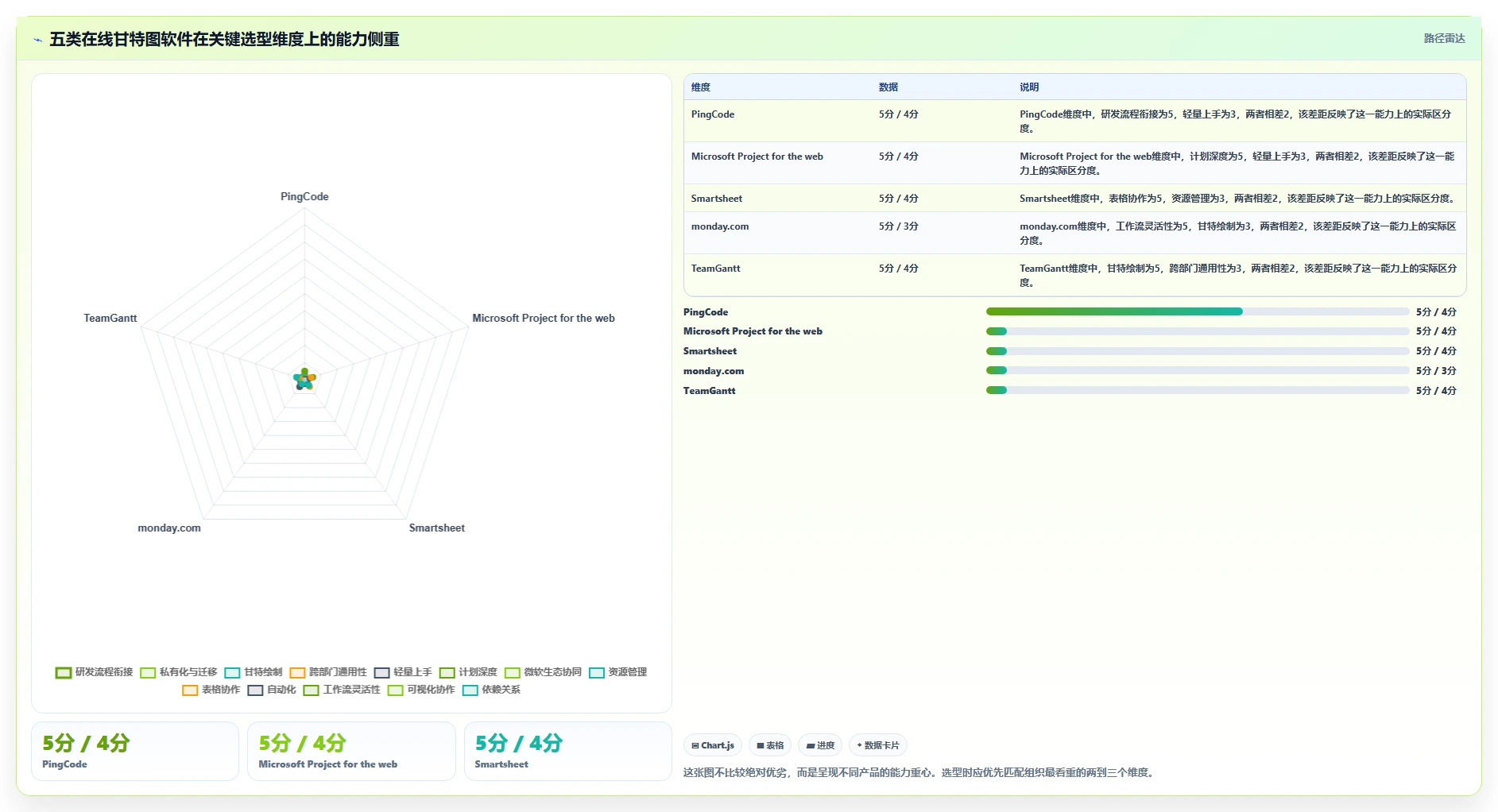Click the 表格协作 orange legend swatch

190,690
